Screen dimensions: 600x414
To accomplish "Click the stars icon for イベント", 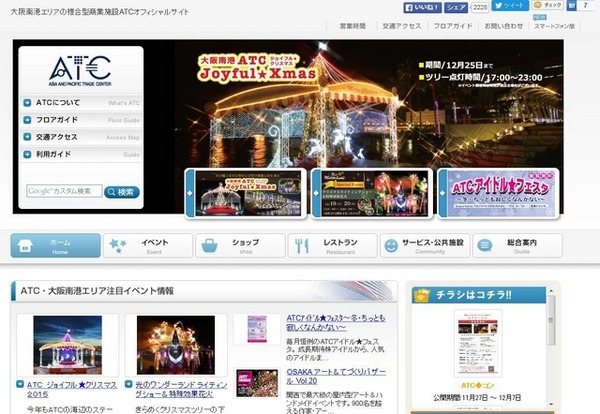I will (x=117, y=245).
